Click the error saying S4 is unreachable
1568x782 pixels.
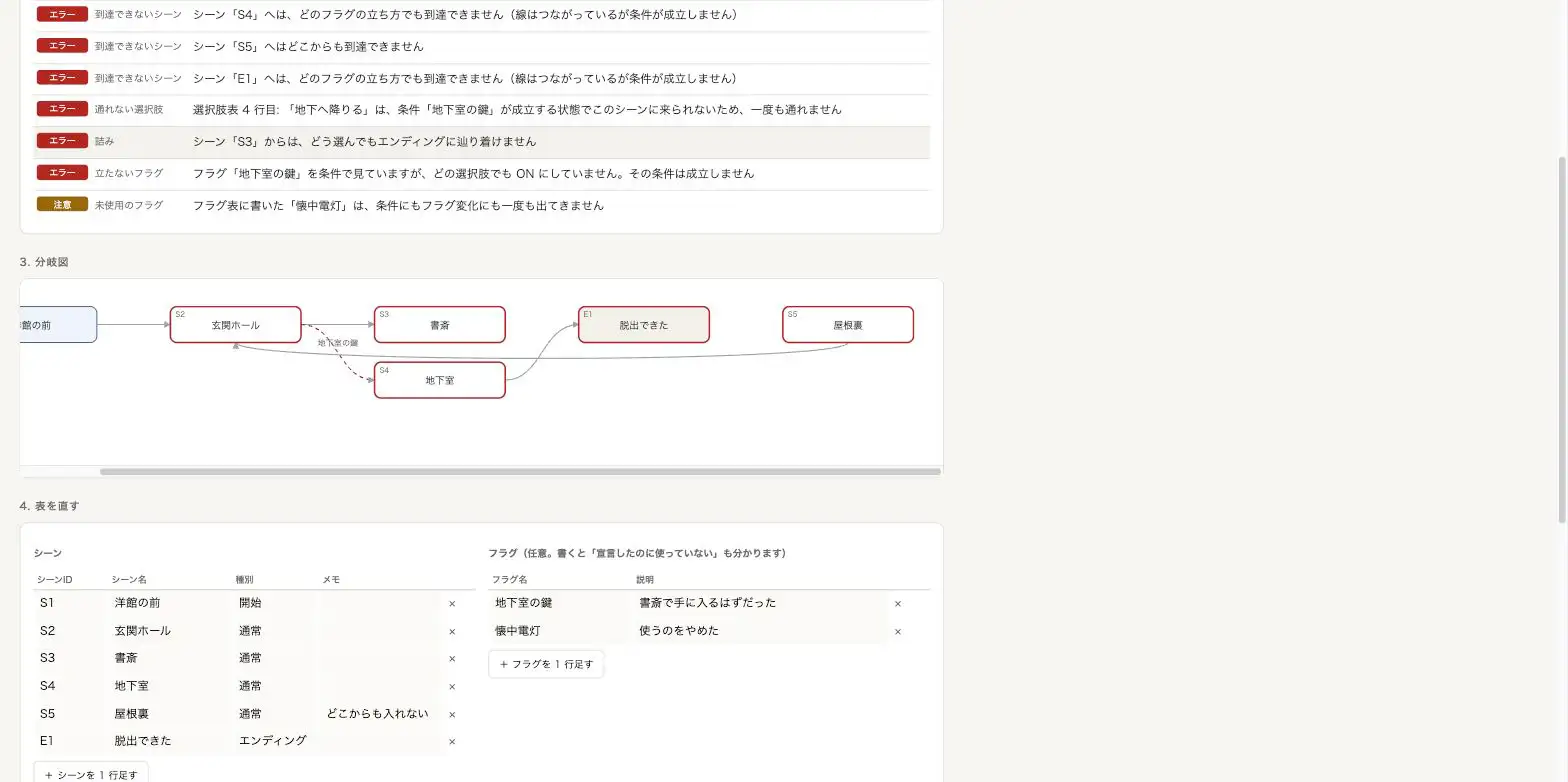click(x=482, y=15)
